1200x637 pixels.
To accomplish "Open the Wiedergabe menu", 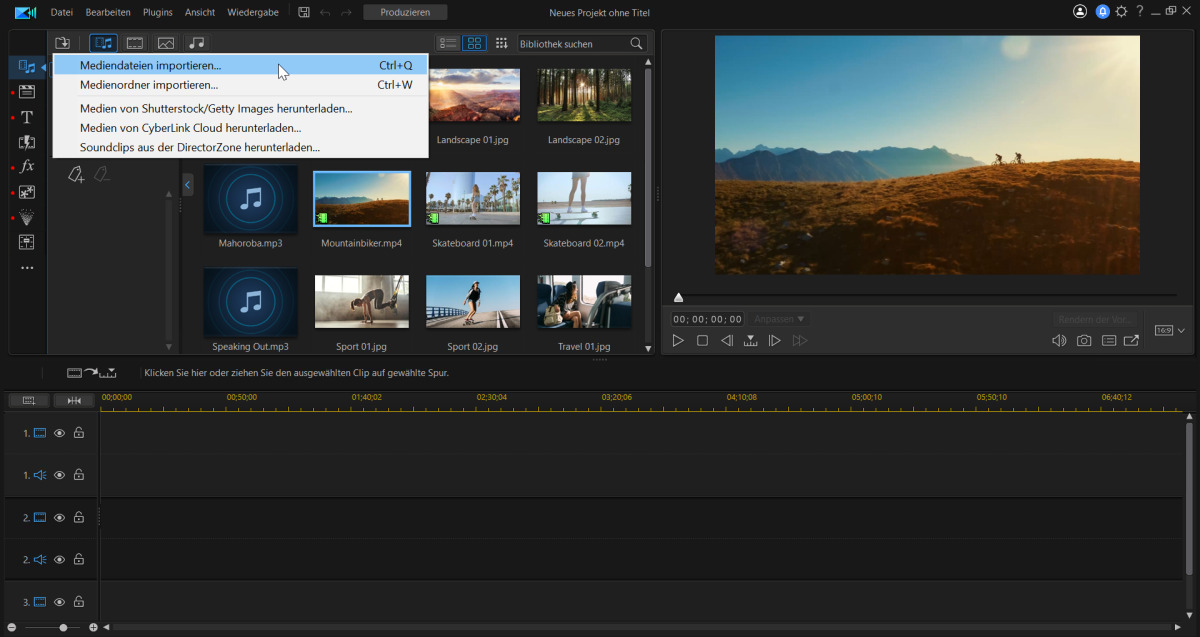I will [253, 12].
